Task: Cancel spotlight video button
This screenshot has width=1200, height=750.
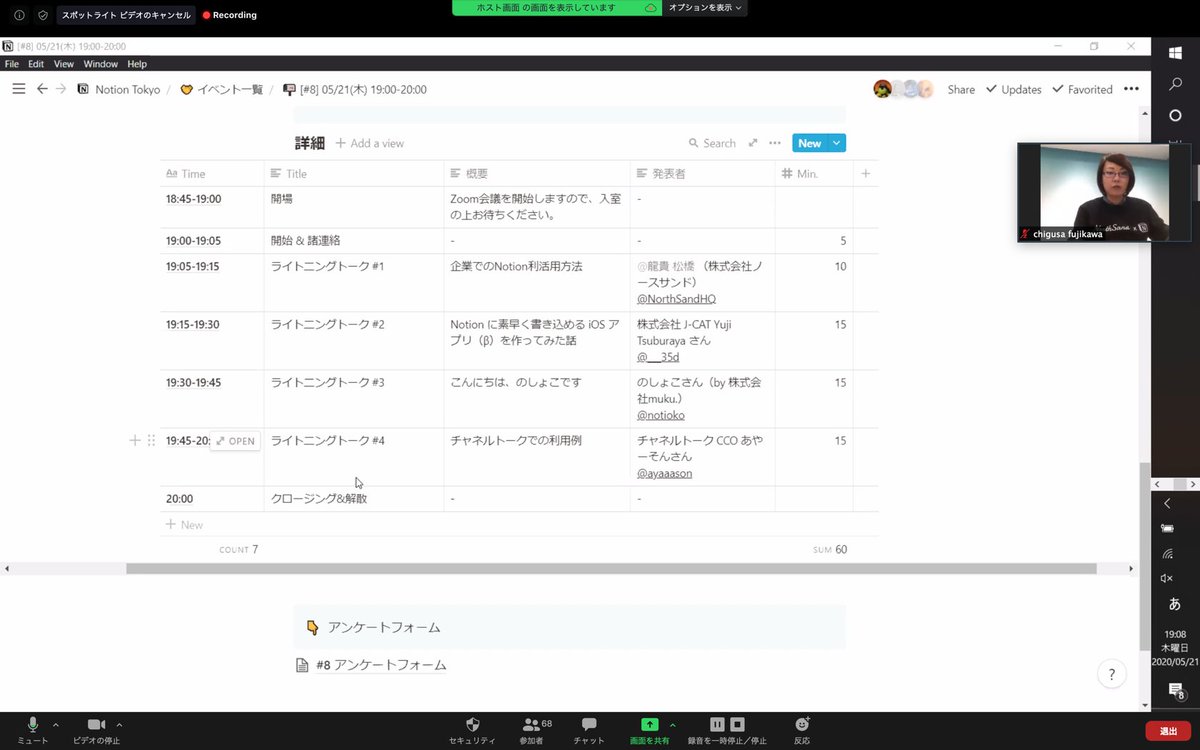Action: click(125, 15)
